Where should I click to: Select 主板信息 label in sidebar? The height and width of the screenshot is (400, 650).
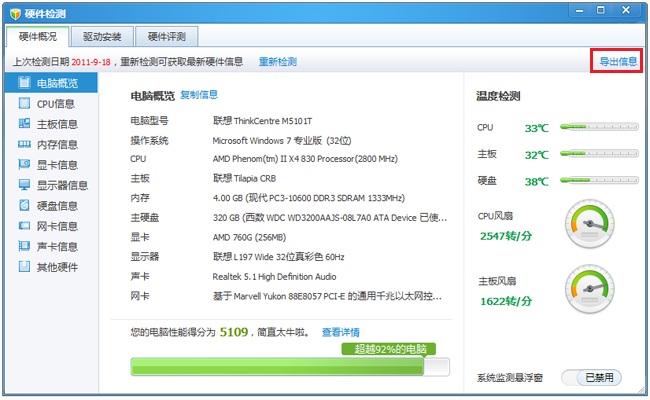(x=57, y=124)
